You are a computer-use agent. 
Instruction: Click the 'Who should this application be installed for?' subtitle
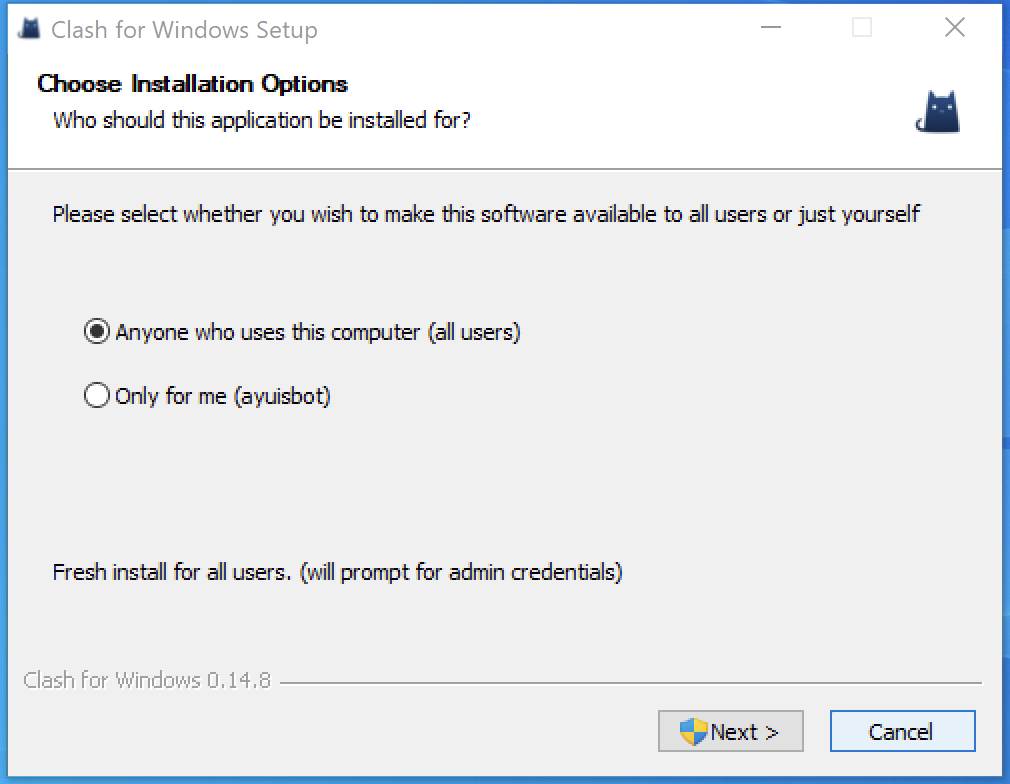click(x=262, y=121)
